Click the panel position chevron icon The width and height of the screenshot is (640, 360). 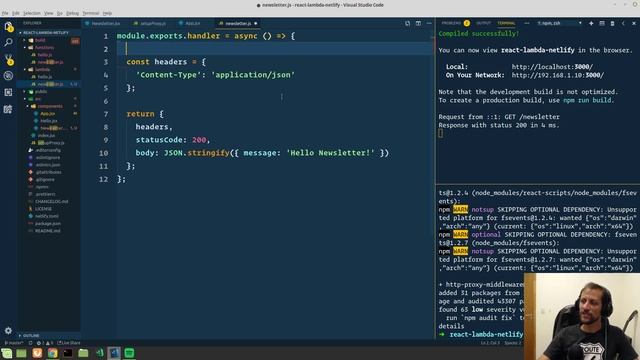[623, 23]
